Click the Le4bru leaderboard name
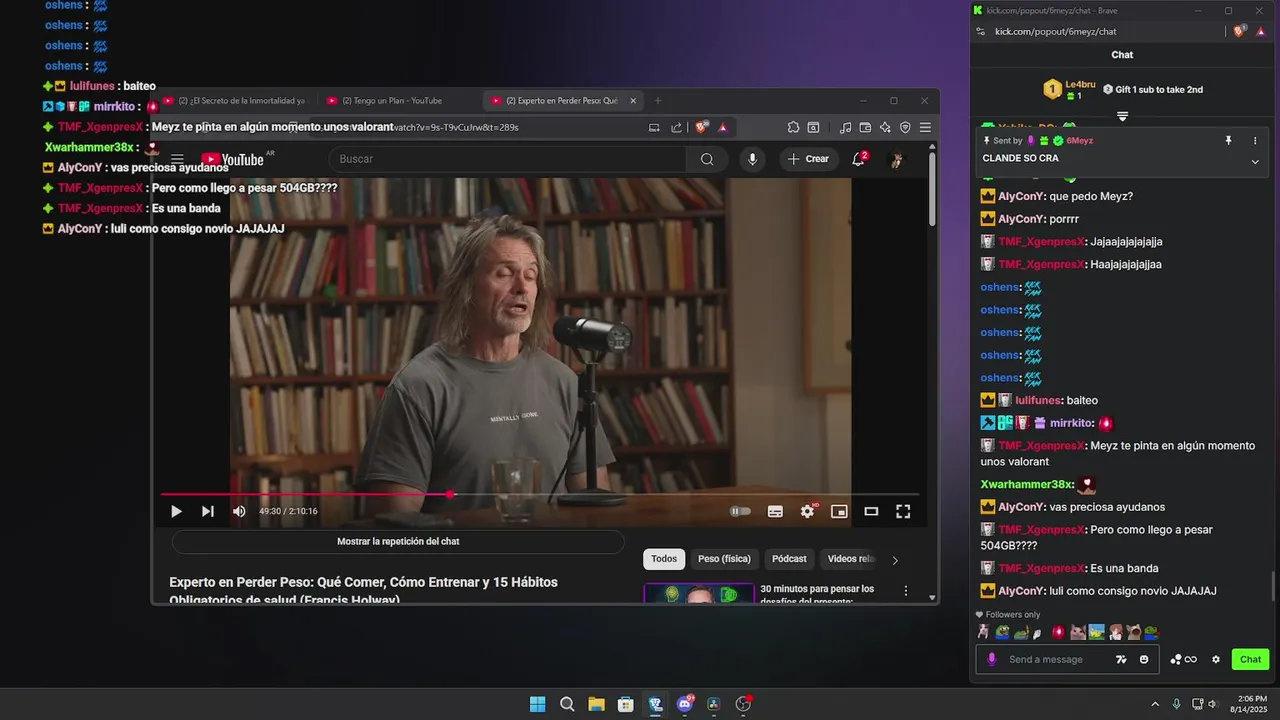Screen dimensions: 1280x720 [1081, 84]
